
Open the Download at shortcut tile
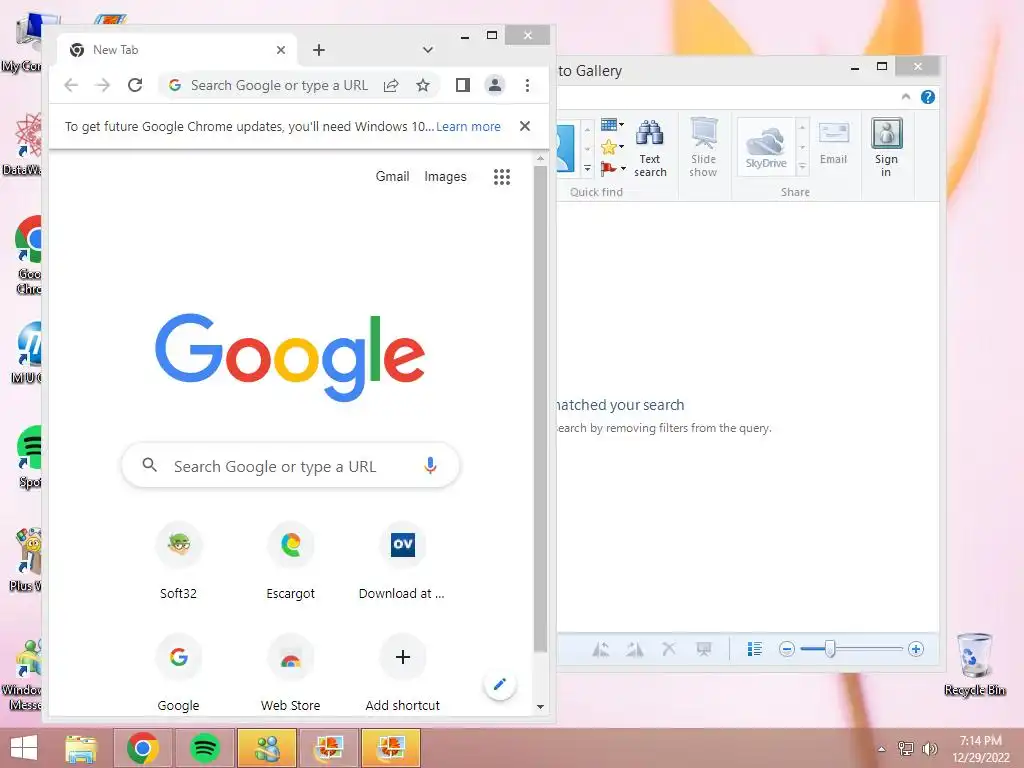coord(402,562)
